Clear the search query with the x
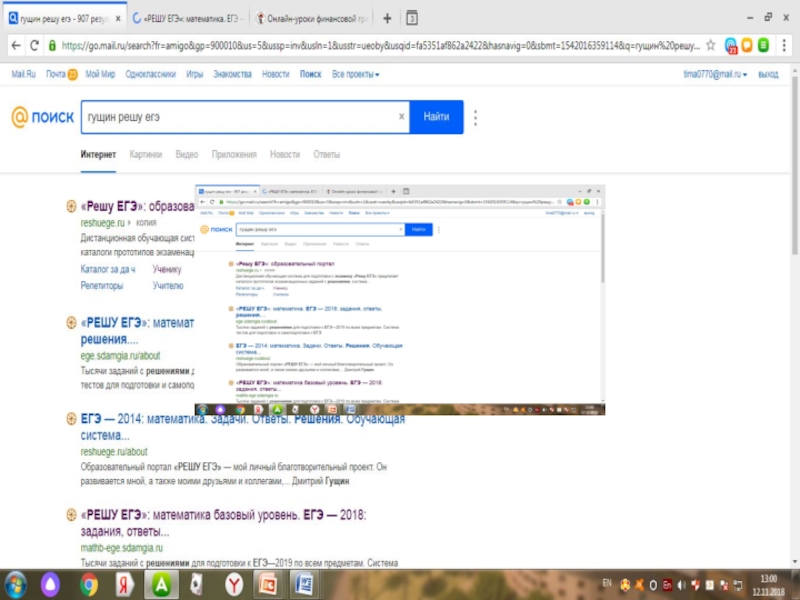800x600 pixels. [402, 117]
